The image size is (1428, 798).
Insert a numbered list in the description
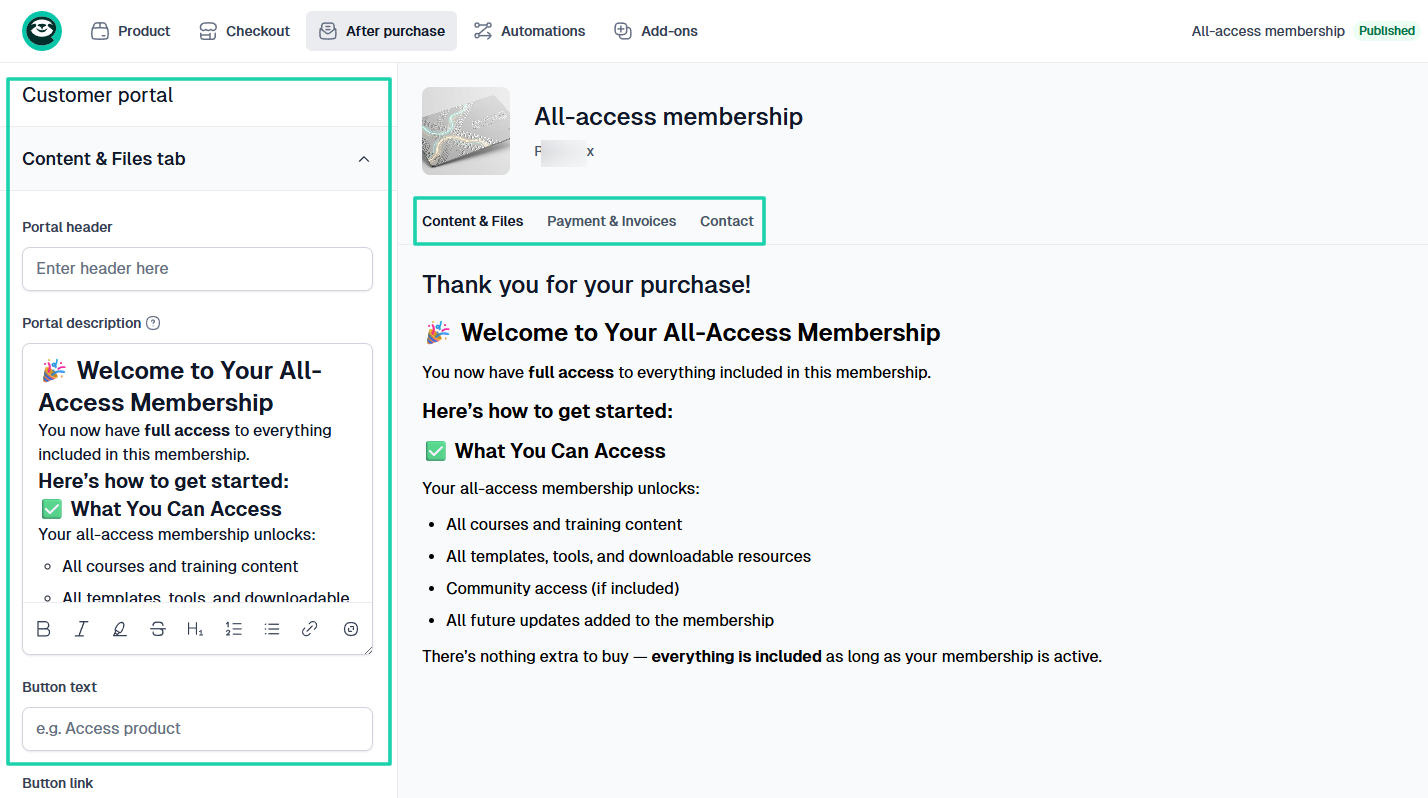click(234, 629)
